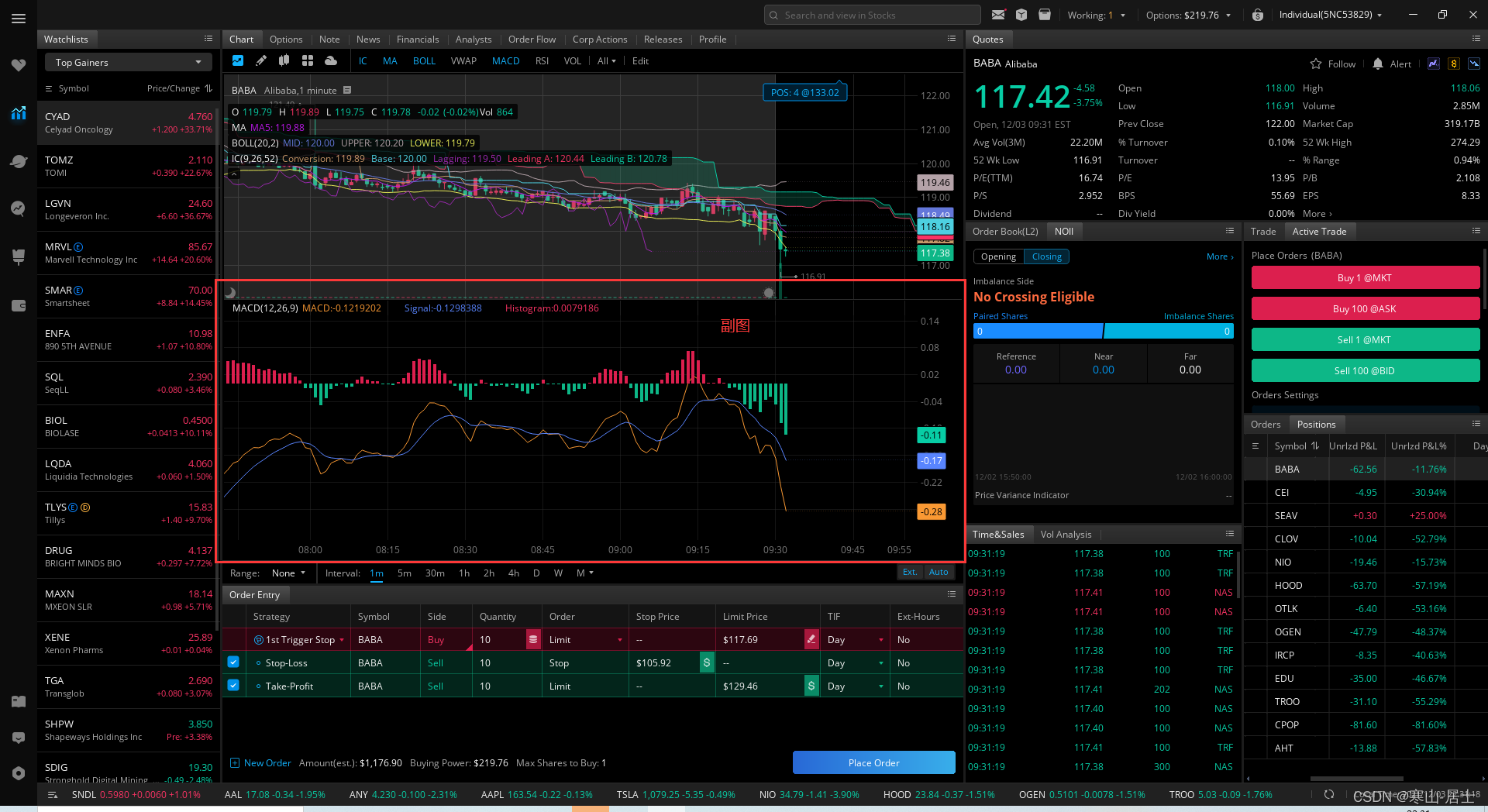
Task: Click the star Follow icon for BABA
Action: coord(1316,64)
